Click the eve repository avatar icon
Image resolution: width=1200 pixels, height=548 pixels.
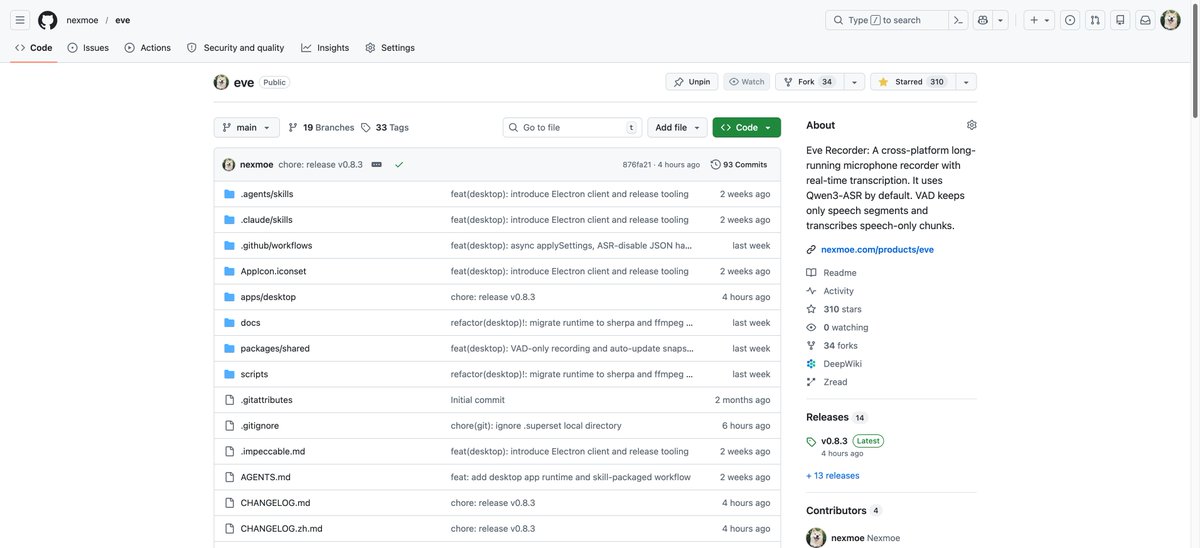(221, 82)
